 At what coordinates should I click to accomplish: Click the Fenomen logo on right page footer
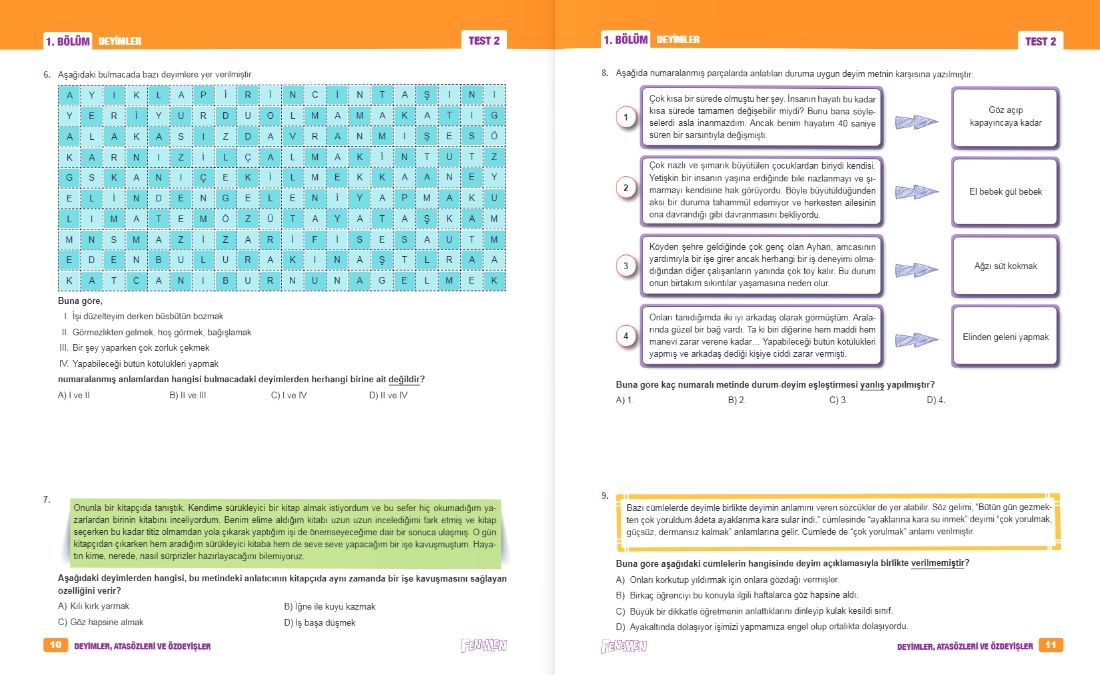point(624,646)
